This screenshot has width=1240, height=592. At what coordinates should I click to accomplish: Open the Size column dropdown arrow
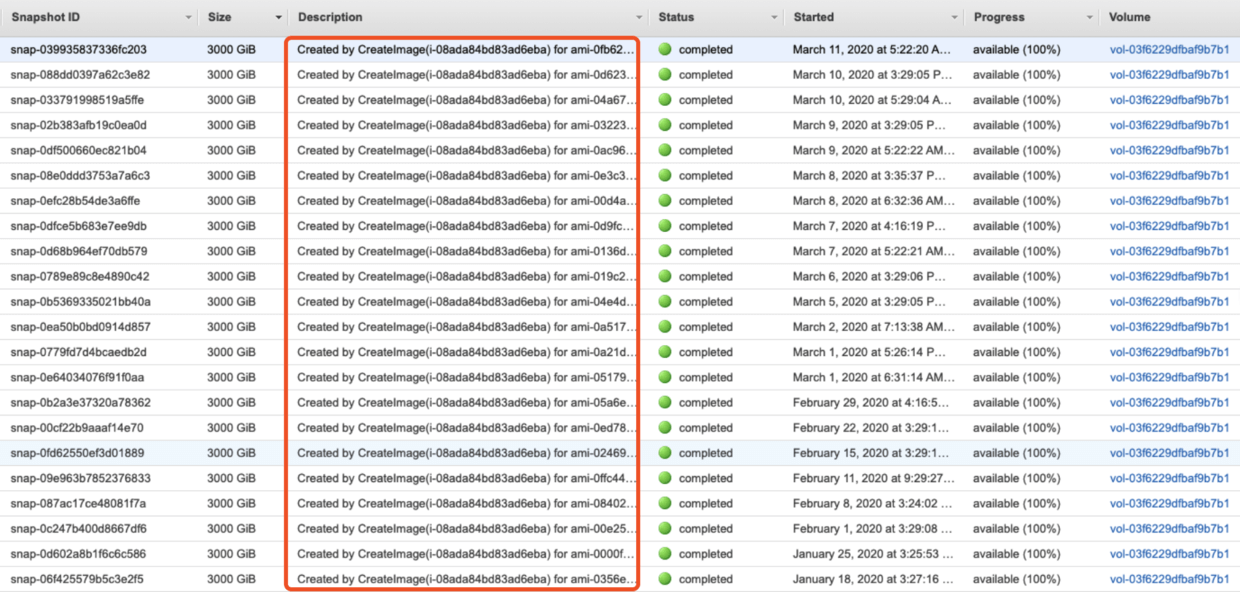(x=278, y=18)
